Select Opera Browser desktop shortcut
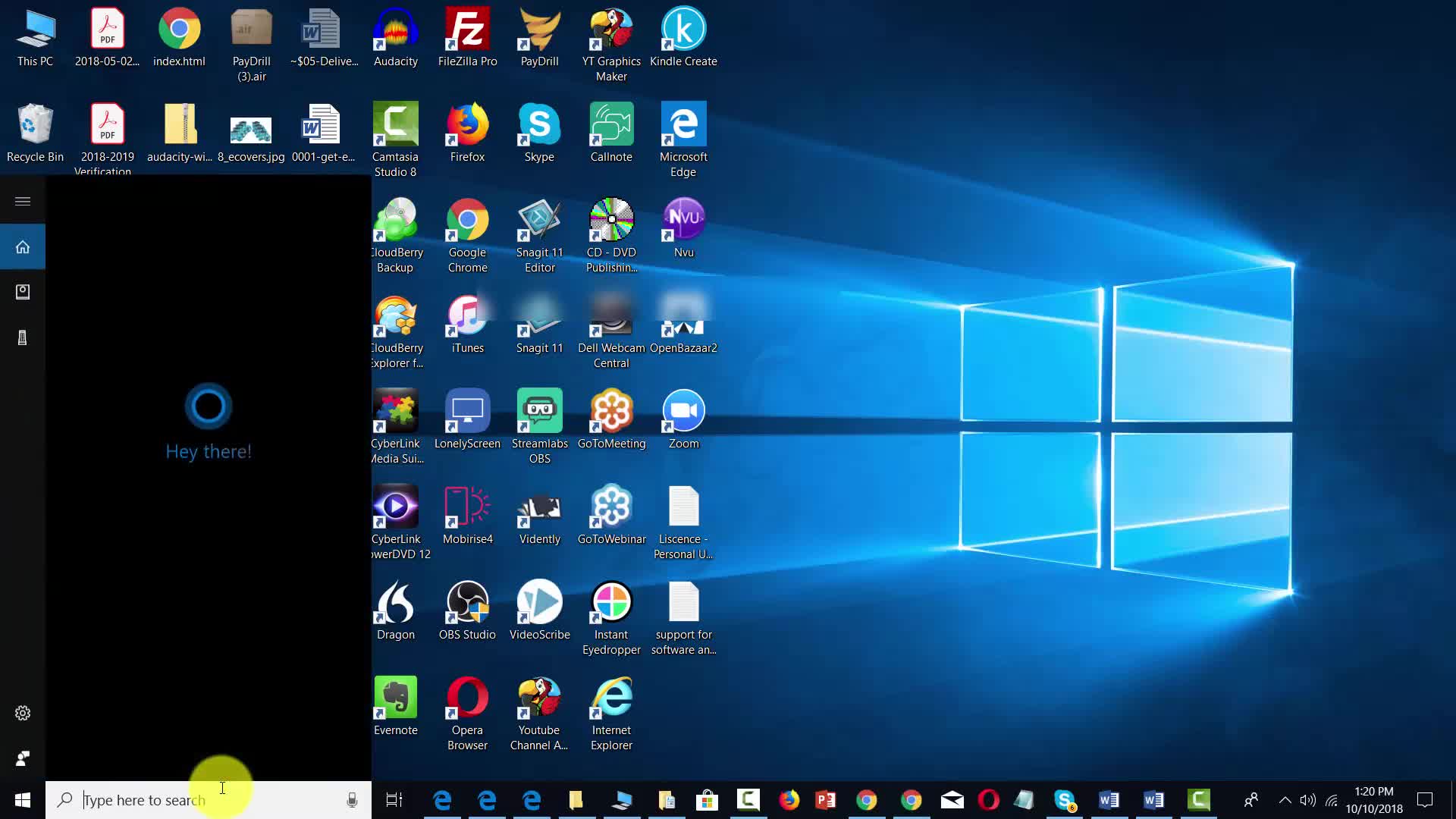The width and height of the screenshot is (1456, 819). point(467,713)
